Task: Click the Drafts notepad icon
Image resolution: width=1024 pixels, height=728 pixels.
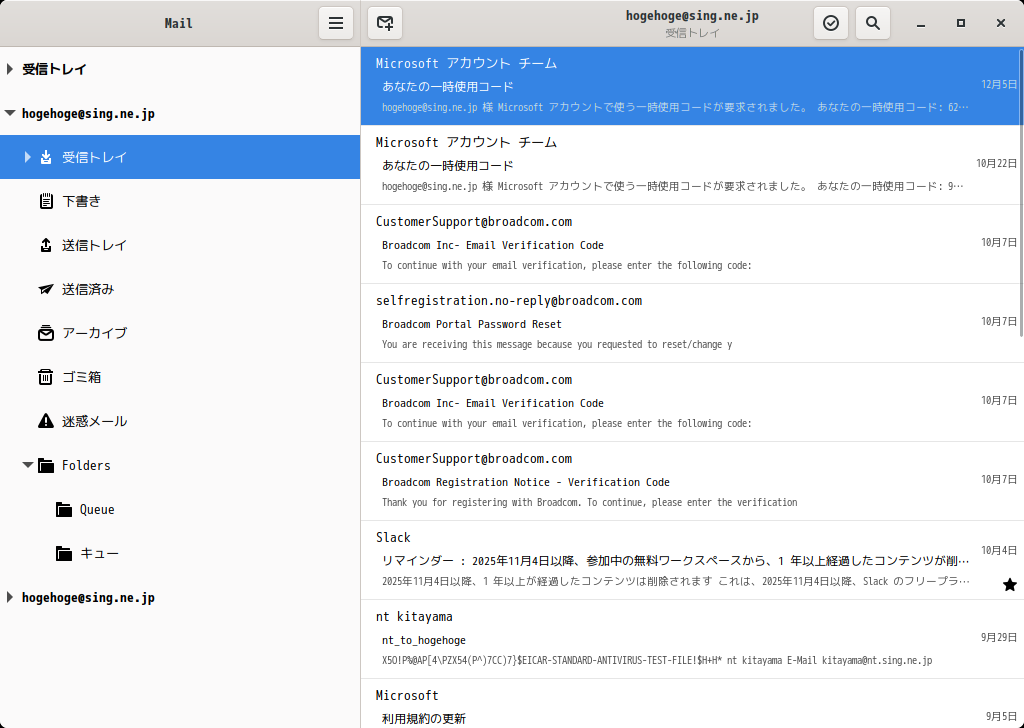Action: pyautogui.click(x=46, y=201)
